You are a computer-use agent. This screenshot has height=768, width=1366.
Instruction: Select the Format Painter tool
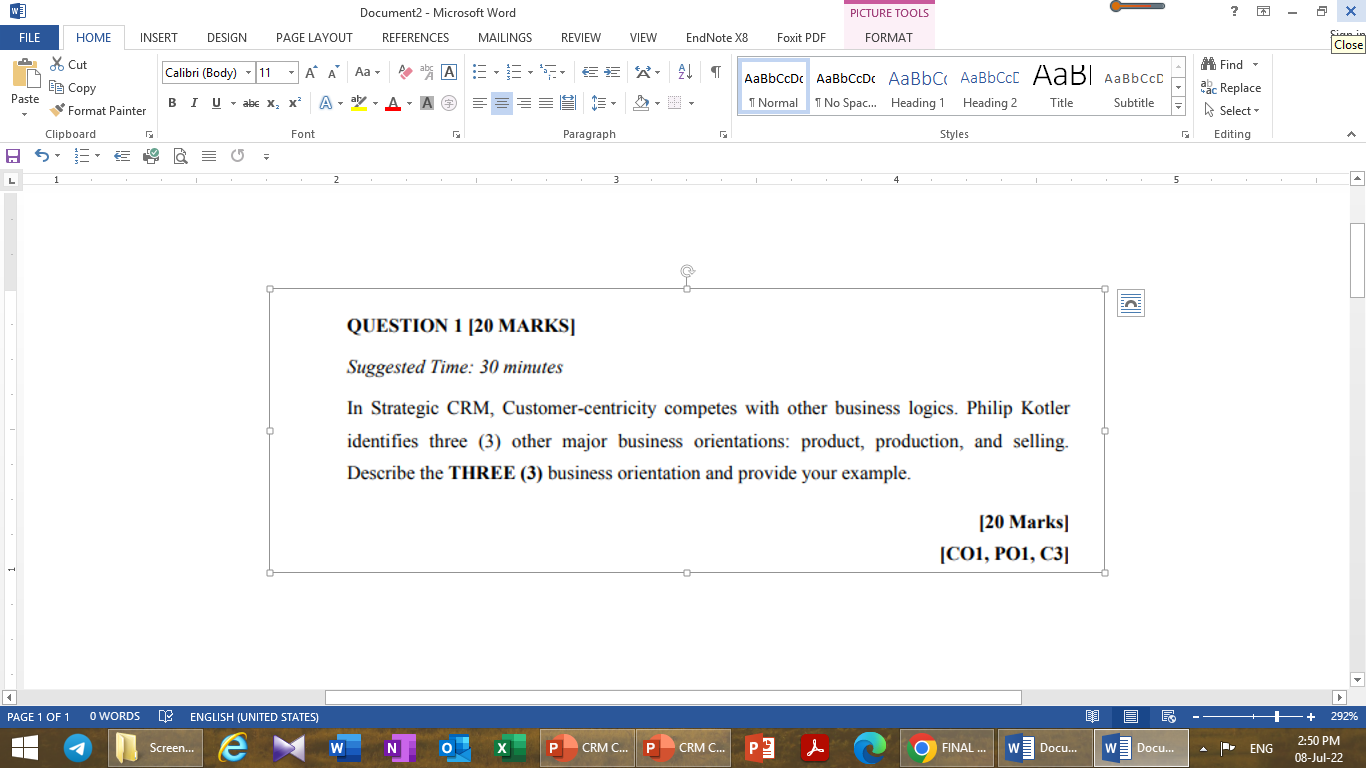coord(98,110)
